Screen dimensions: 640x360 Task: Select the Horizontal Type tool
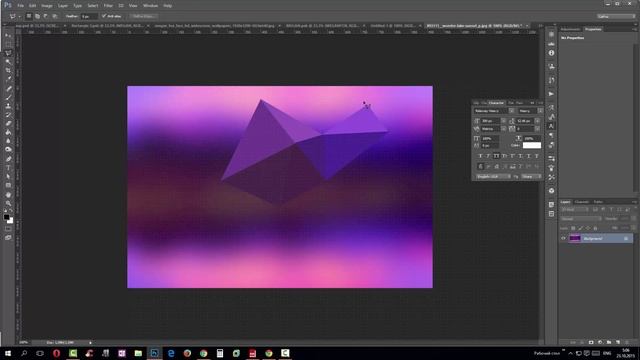click(x=8, y=168)
